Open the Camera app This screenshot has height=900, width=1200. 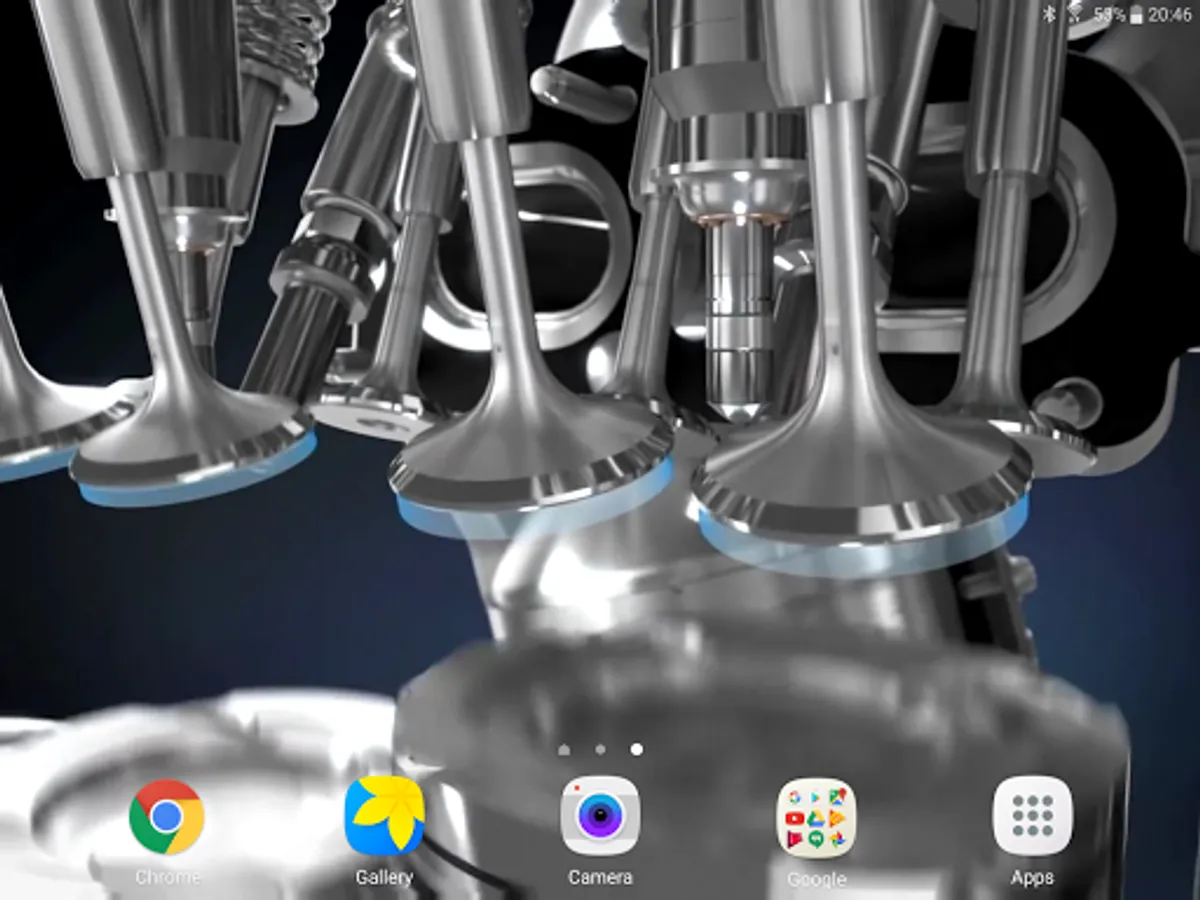point(600,816)
